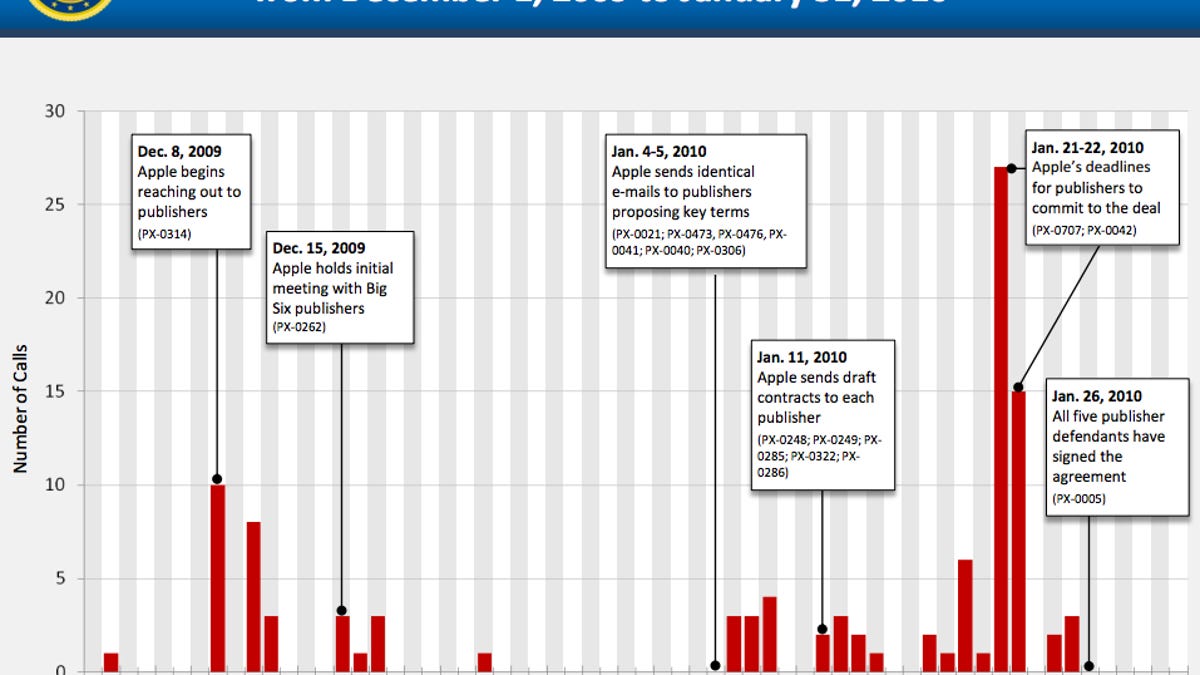Select the Jan. 26, 2010 agreement callout
This screenshot has width=1200, height=675.
[x=1117, y=446]
